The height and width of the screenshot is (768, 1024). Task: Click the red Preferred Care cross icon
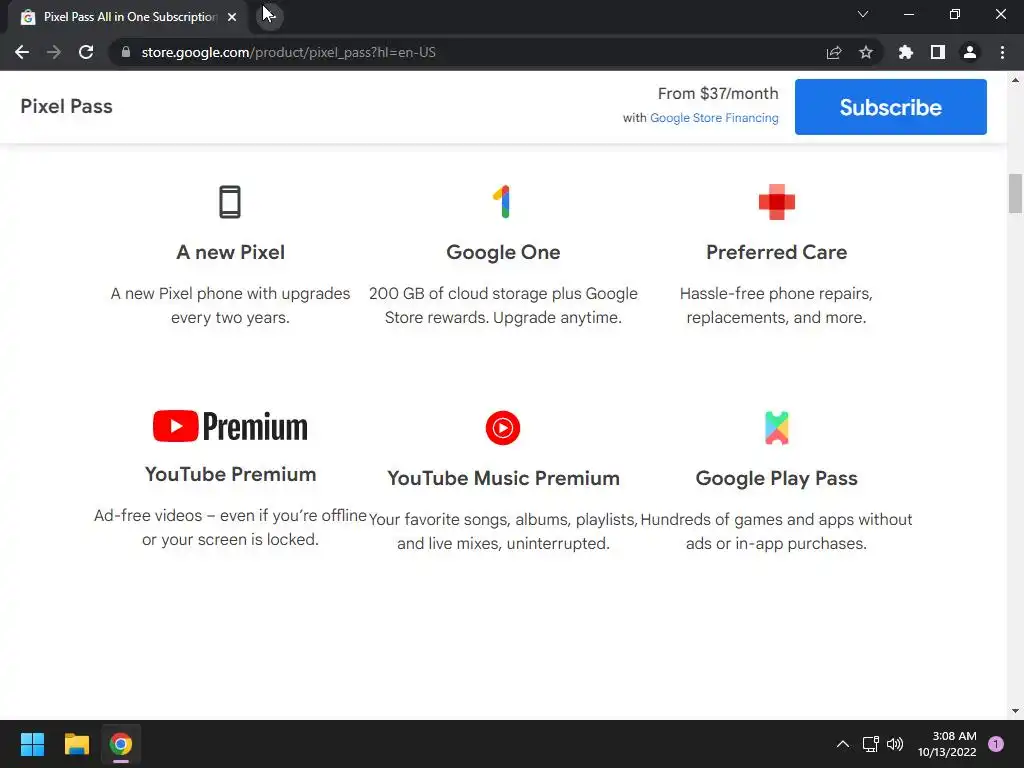click(x=776, y=202)
